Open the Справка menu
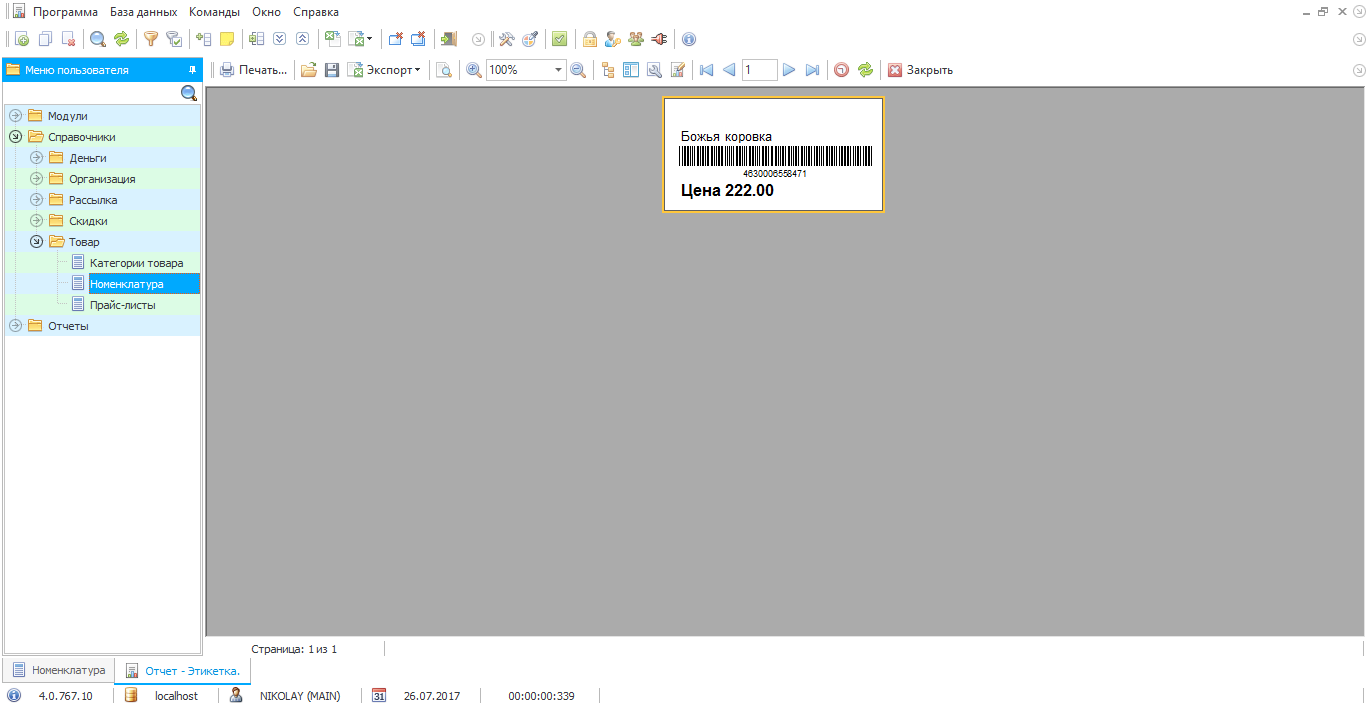Image resolution: width=1370 pixels, height=707 pixels. click(316, 12)
